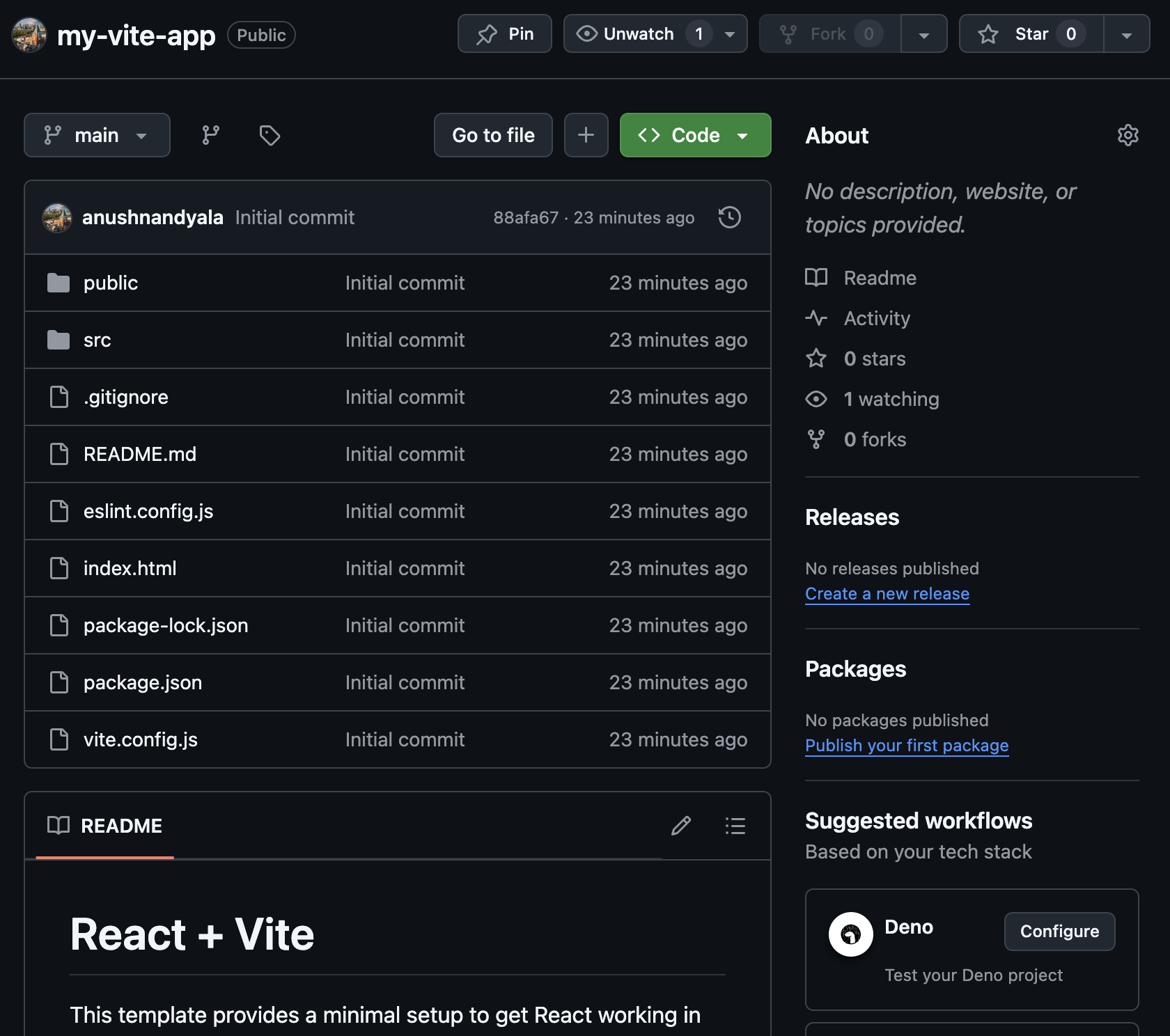Open the main branch selector dropdown
Screen dimensions: 1170x1036
(x=97, y=135)
